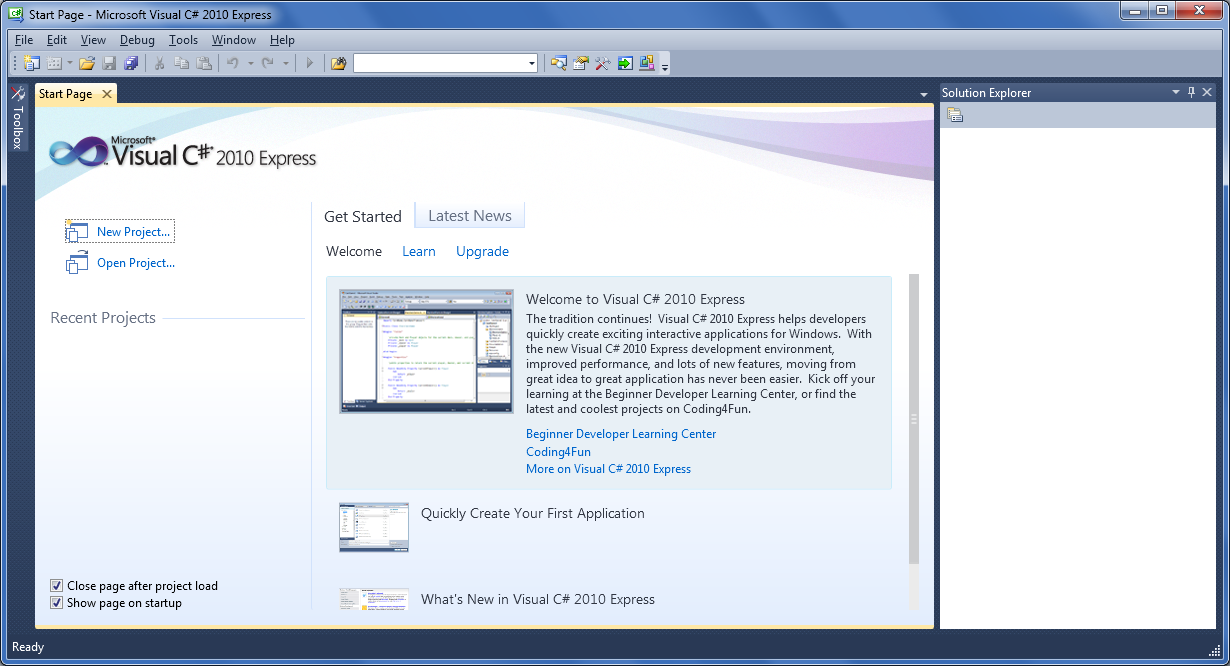This screenshot has width=1230, height=666.
Task: Toggle auto-hide pin on Solution Explorer
Action: 1191,92
